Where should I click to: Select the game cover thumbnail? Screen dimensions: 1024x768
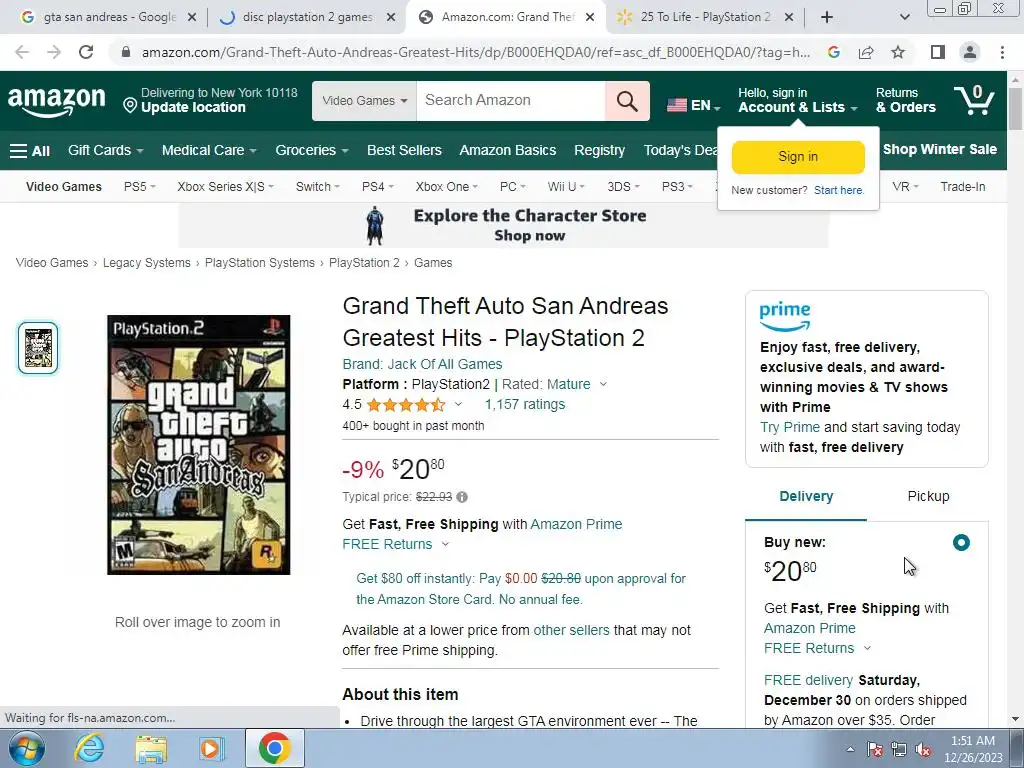pyautogui.click(x=38, y=348)
